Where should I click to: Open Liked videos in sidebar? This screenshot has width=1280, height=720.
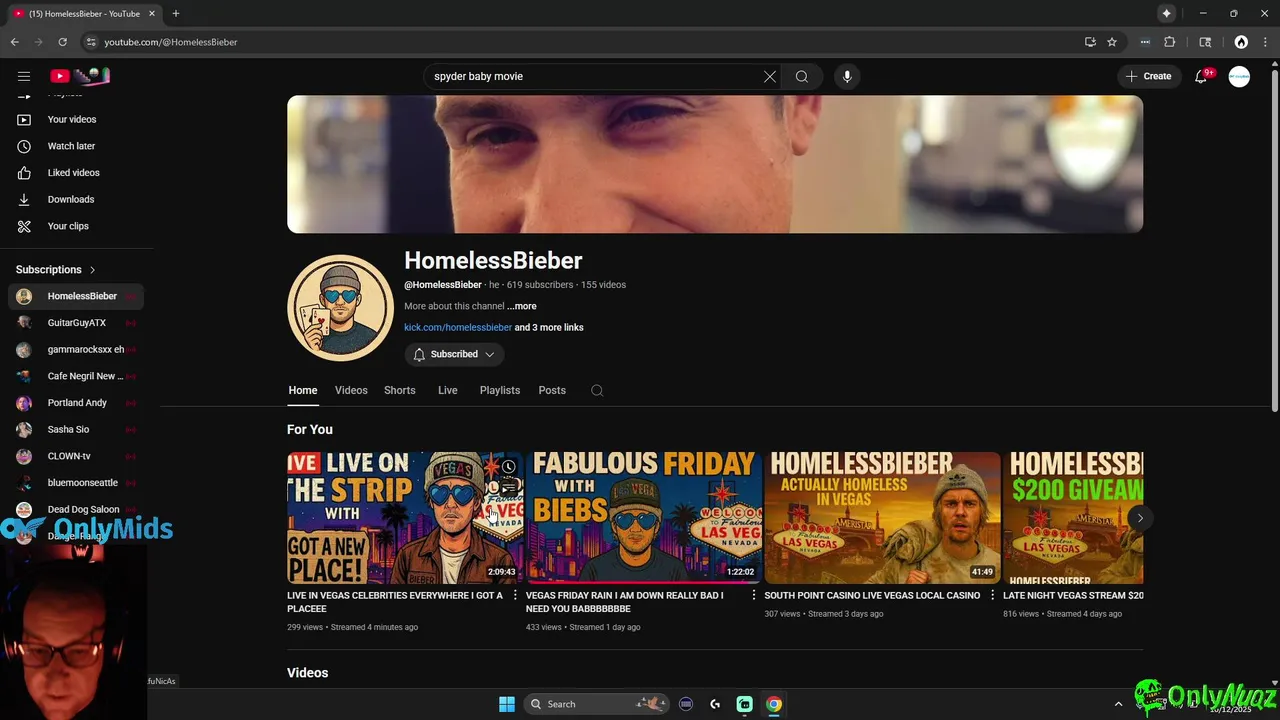coord(76,173)
